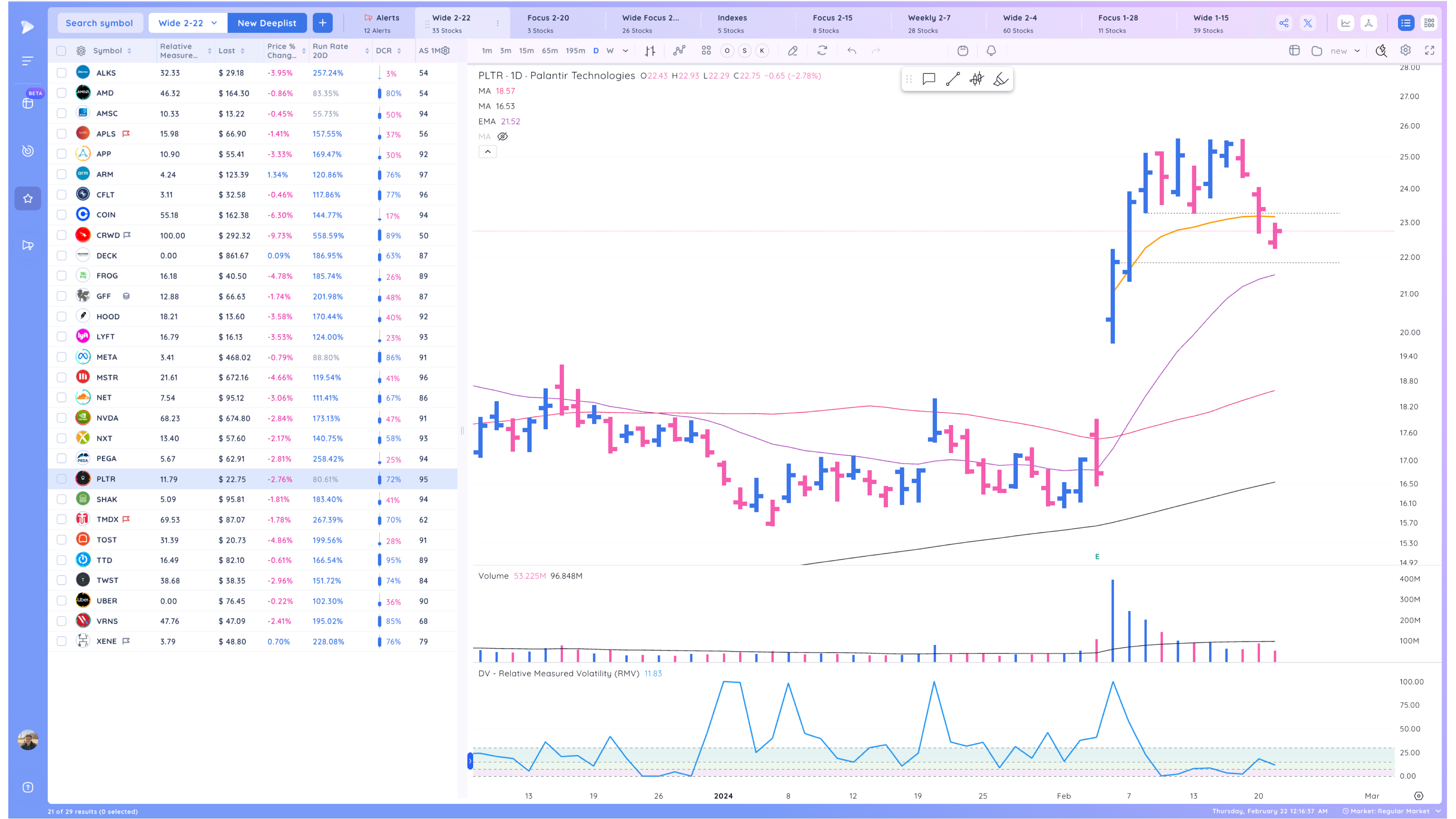Click the plus button to add deeplist
Viewport: 1456px width, 819px height.
pyautogui.click(x=322, y=23)
